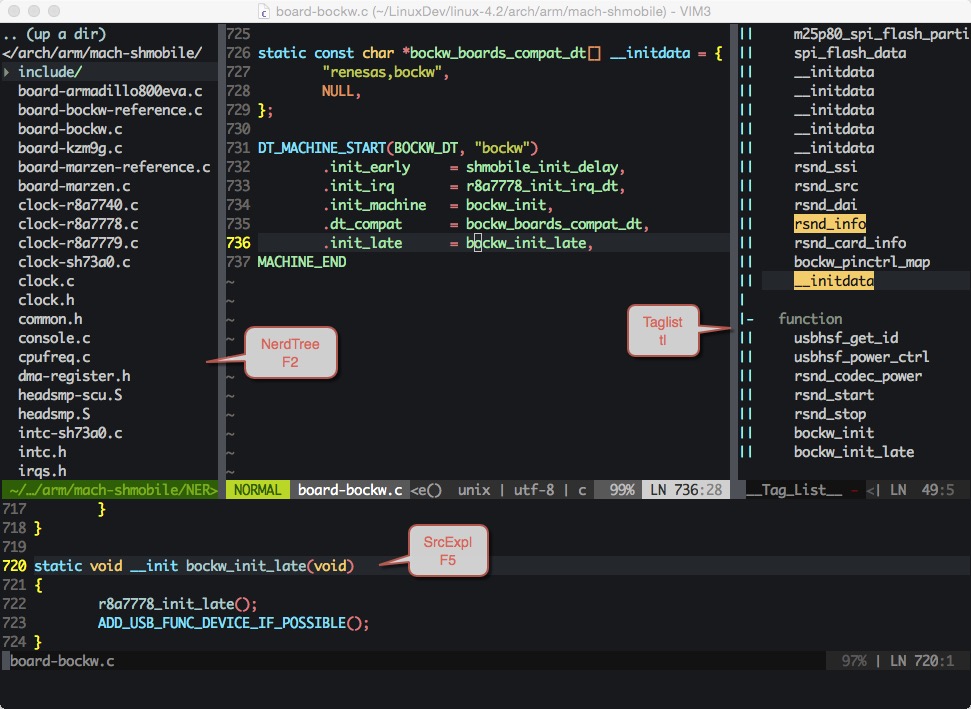The height and width of the screenshot is (709, 971).
Task: Toggle the fold bar next to bockw_pinctrl_map
Action: click(744, 261)
